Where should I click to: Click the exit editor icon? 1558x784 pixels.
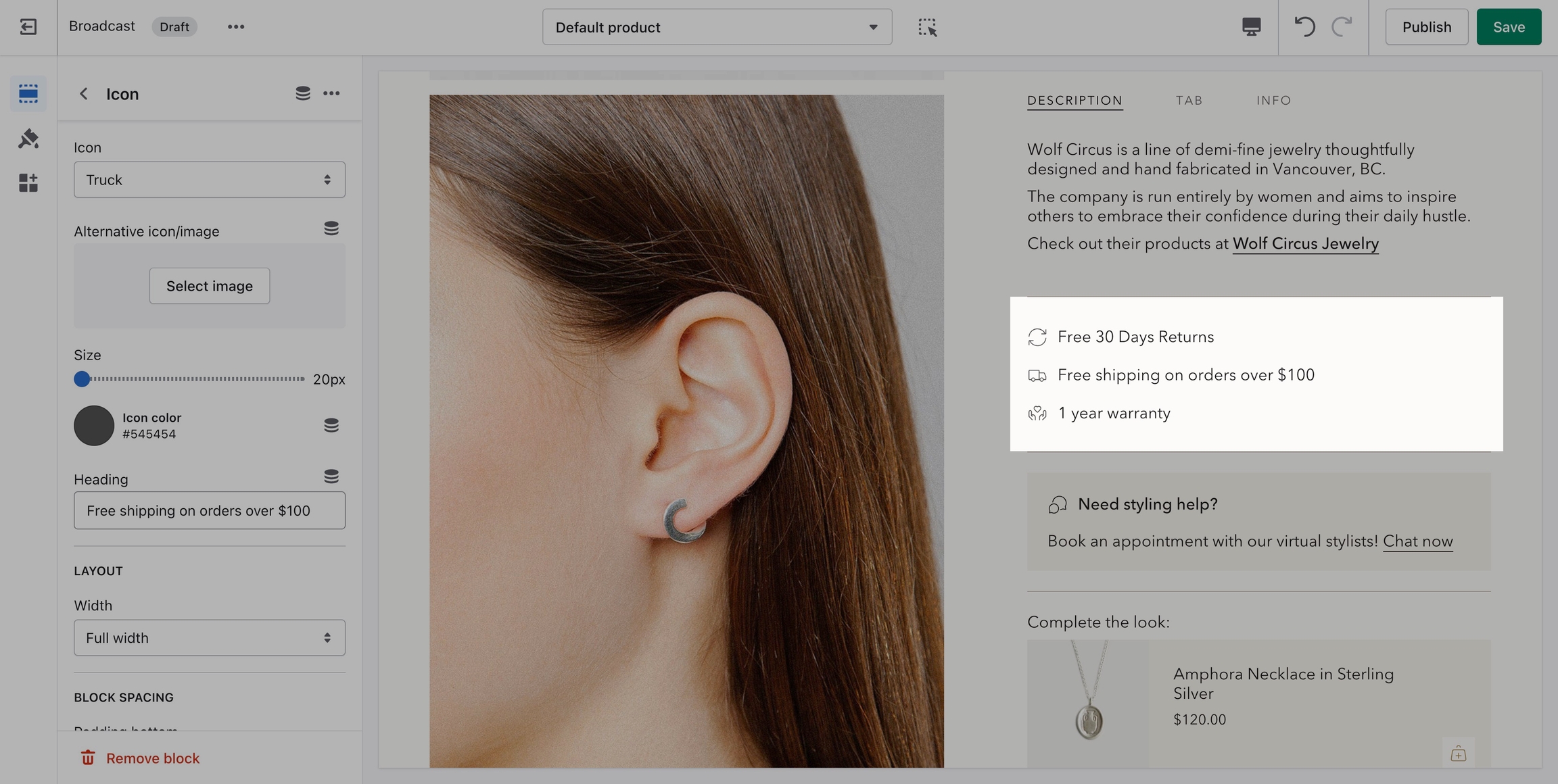(28, 27)
